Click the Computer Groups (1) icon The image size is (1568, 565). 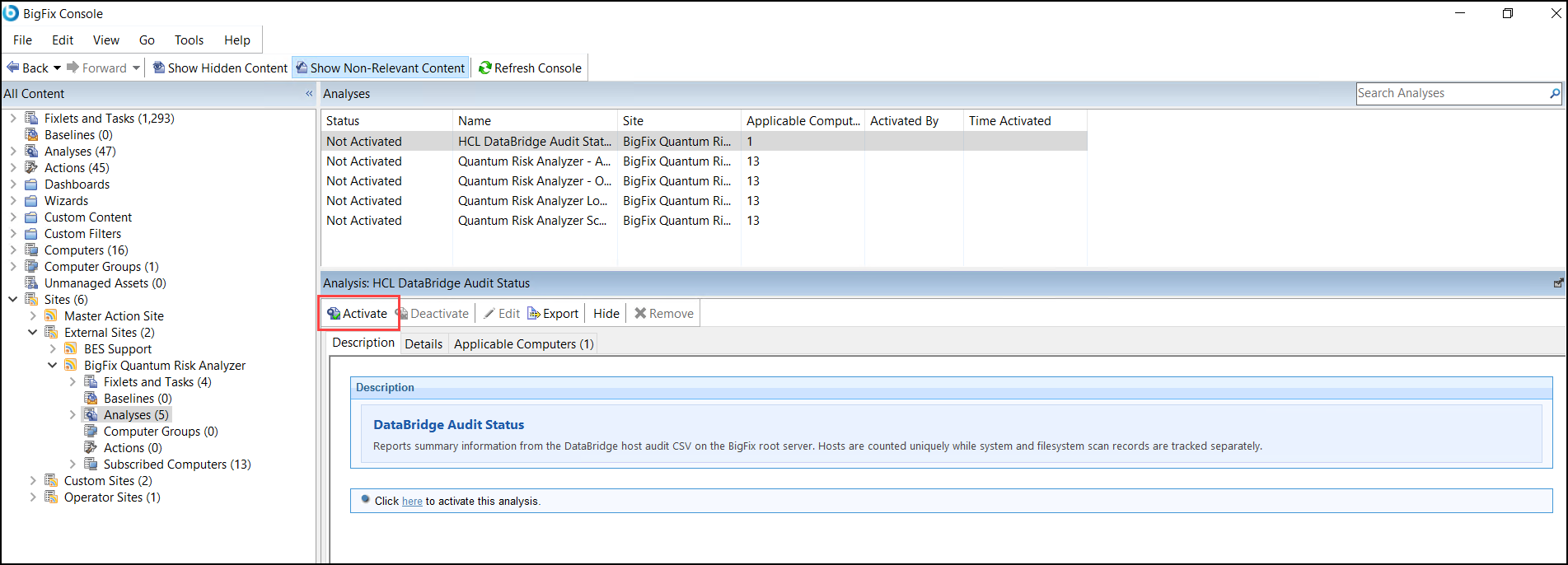click(x=31, y=266)
